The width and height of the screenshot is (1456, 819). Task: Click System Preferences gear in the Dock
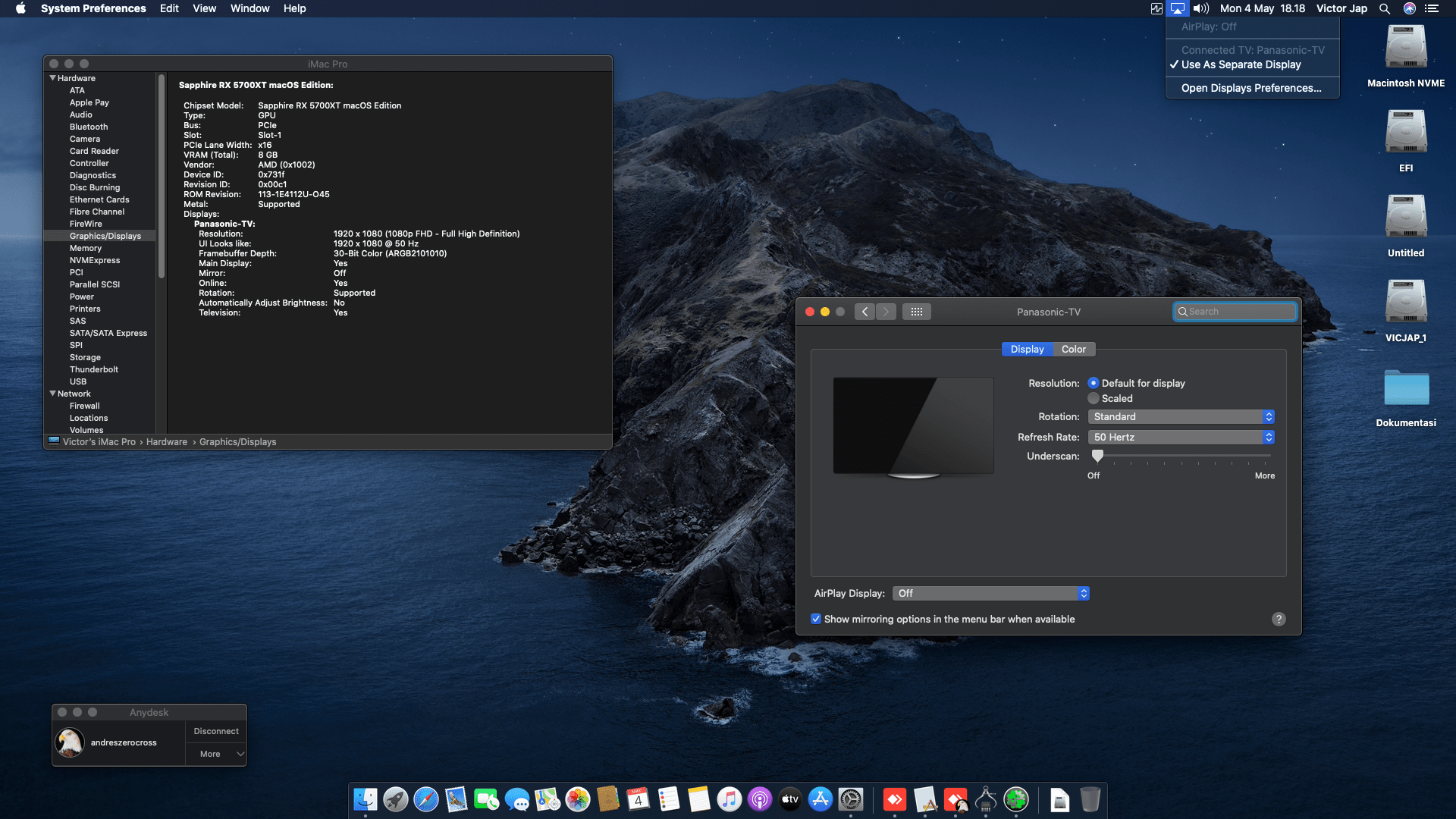[851, 799]
